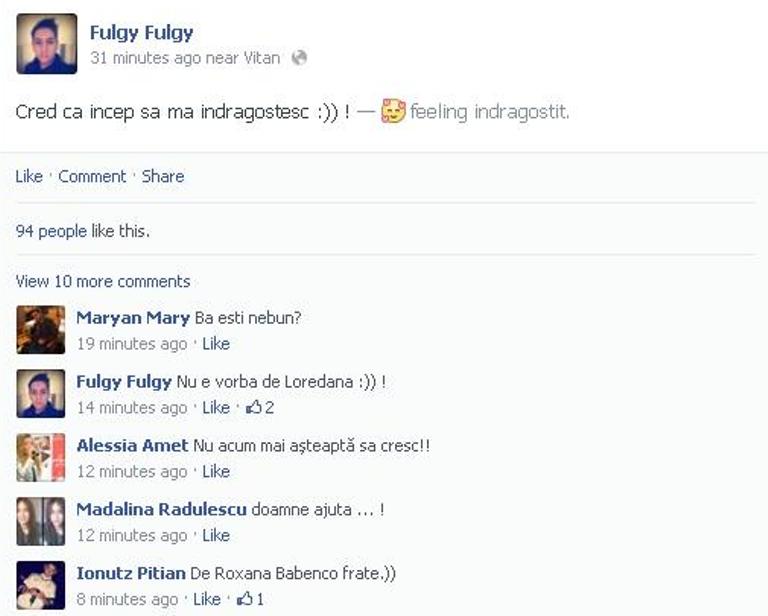
Task: Open the Vitan location link
Action: point(262,58)
